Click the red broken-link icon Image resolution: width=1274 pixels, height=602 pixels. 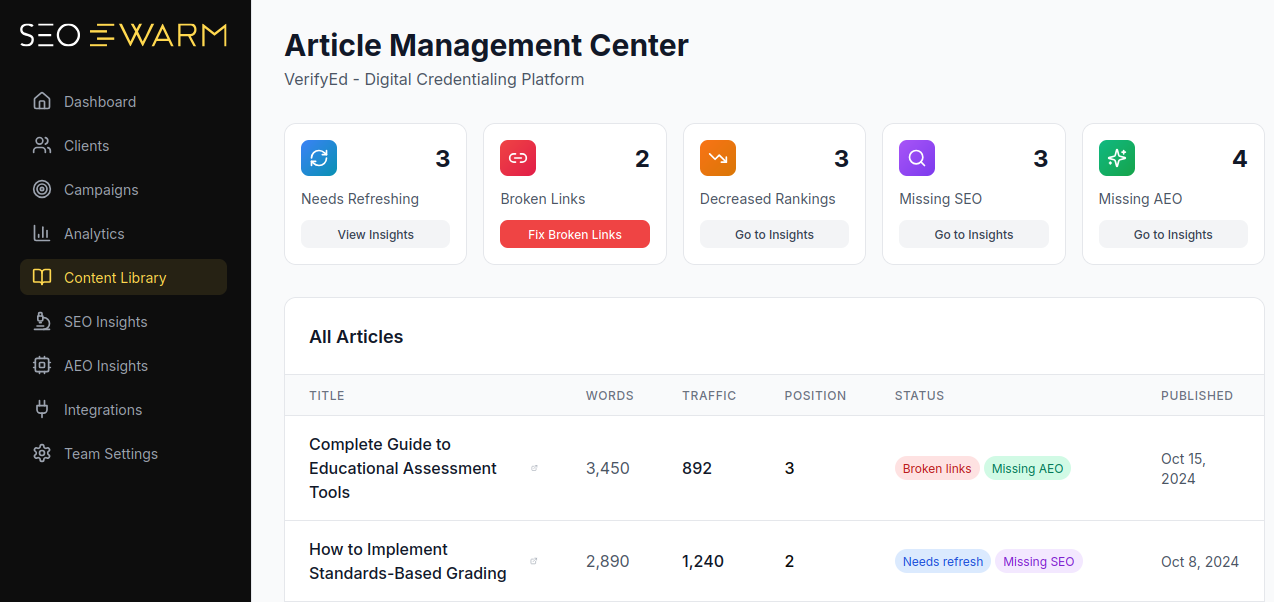517,158
